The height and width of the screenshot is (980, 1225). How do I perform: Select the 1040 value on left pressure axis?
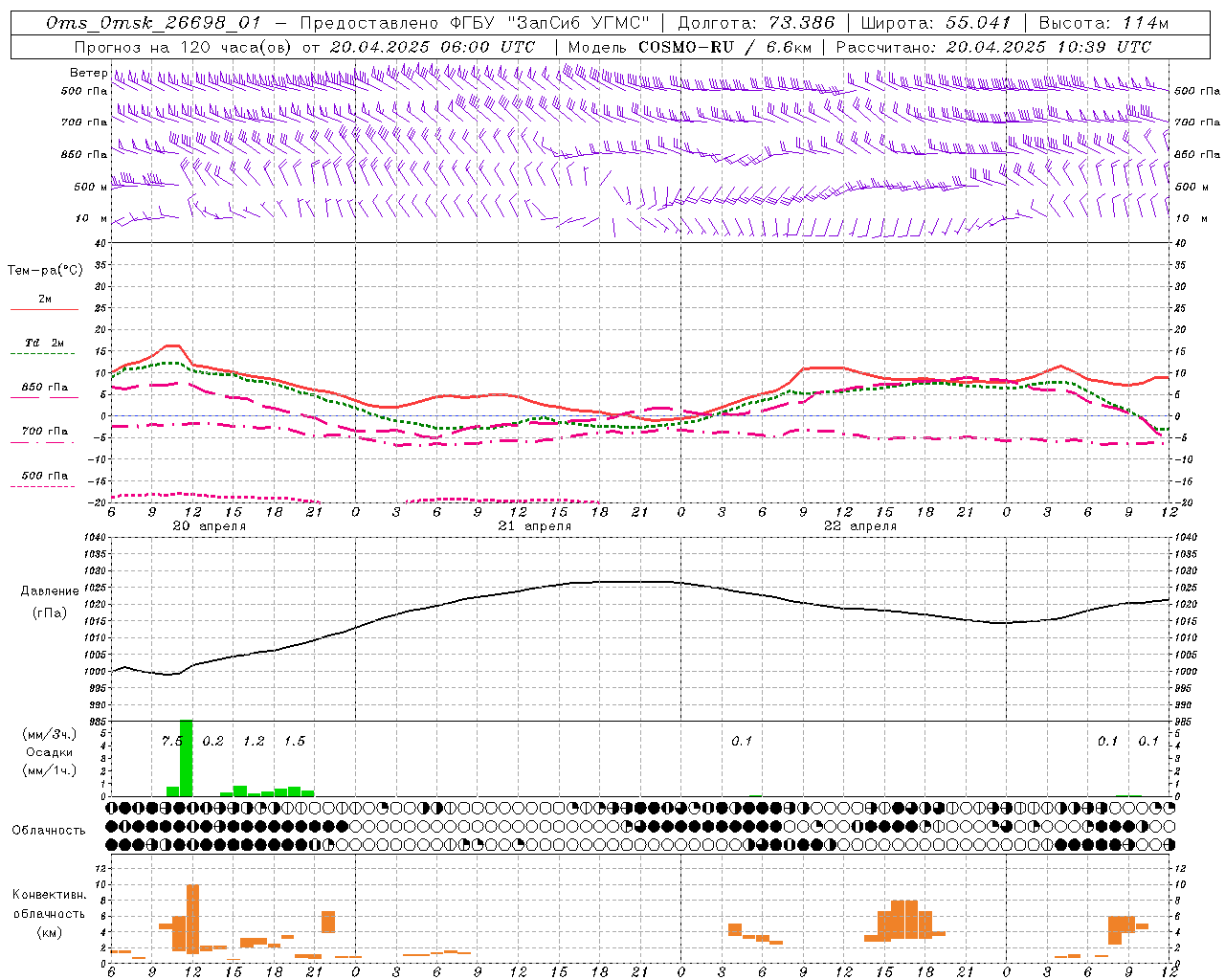pyautogui.click(x=94, y=537)
